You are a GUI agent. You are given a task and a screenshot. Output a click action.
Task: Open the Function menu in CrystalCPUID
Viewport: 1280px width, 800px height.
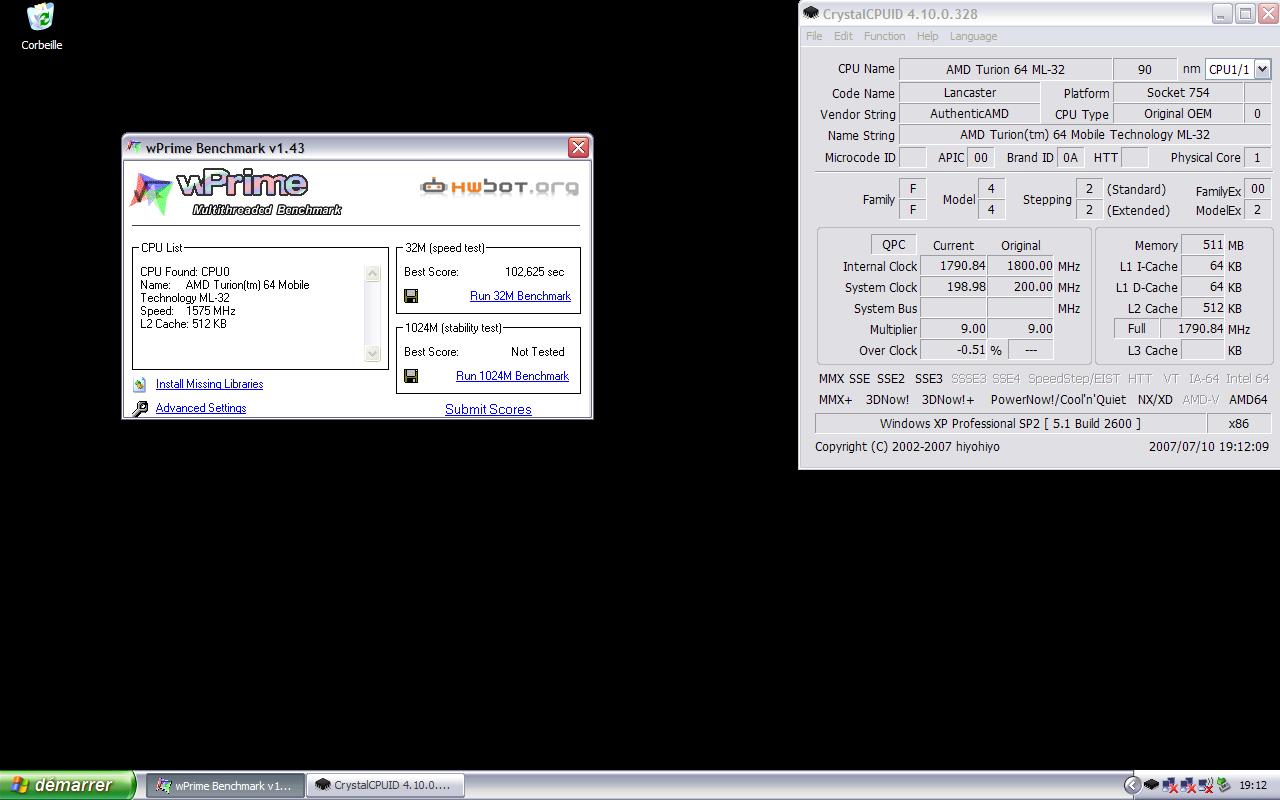884,36
